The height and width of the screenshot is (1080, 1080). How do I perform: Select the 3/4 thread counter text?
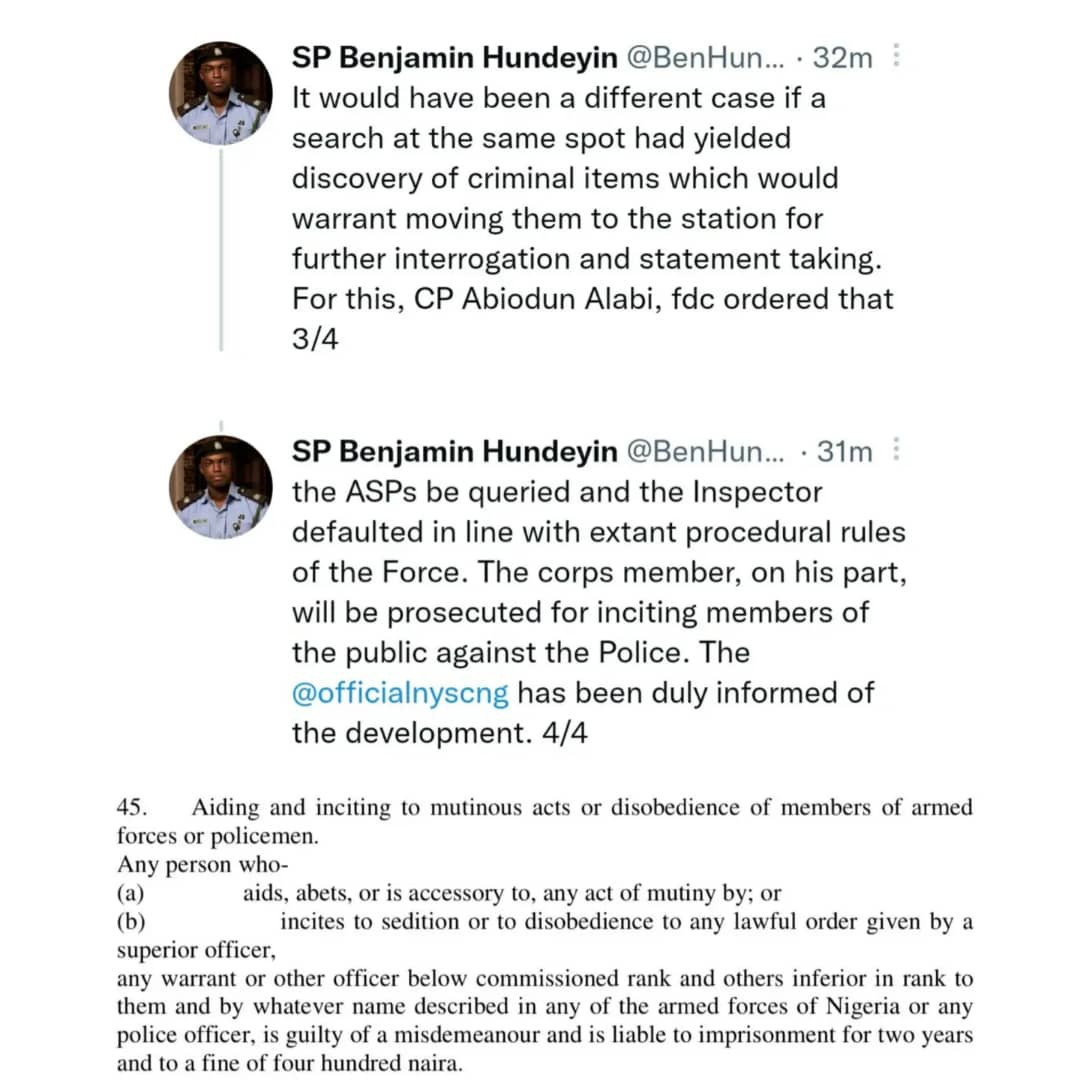click(315, 339)
